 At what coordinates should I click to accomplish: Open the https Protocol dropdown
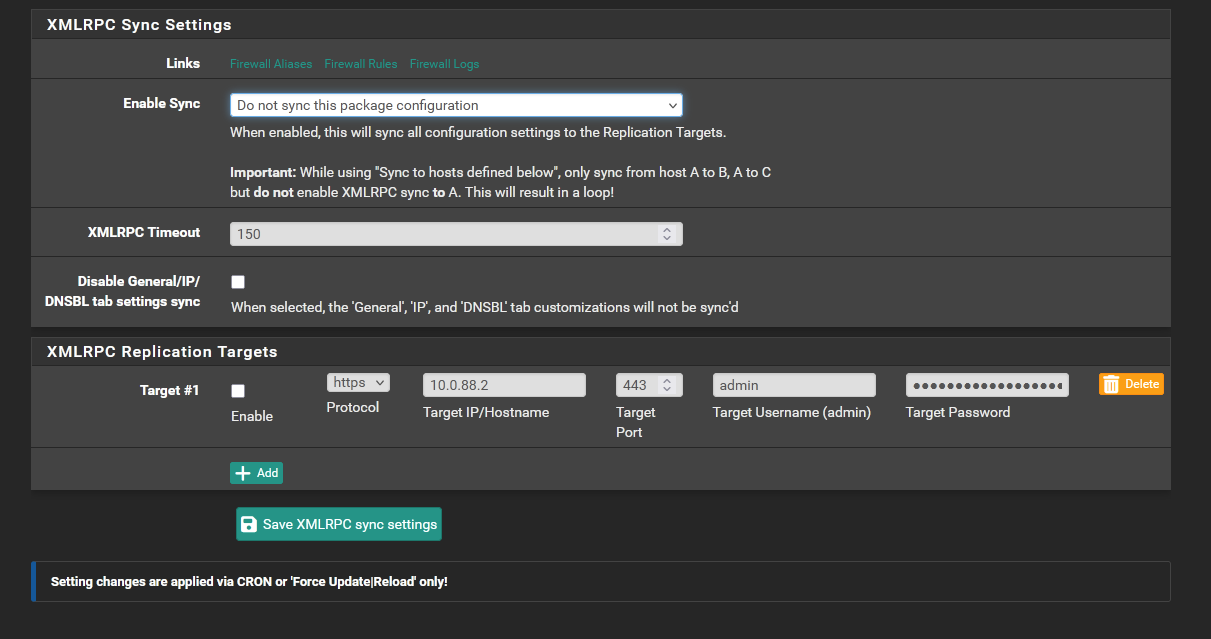(x=358, y=383)
